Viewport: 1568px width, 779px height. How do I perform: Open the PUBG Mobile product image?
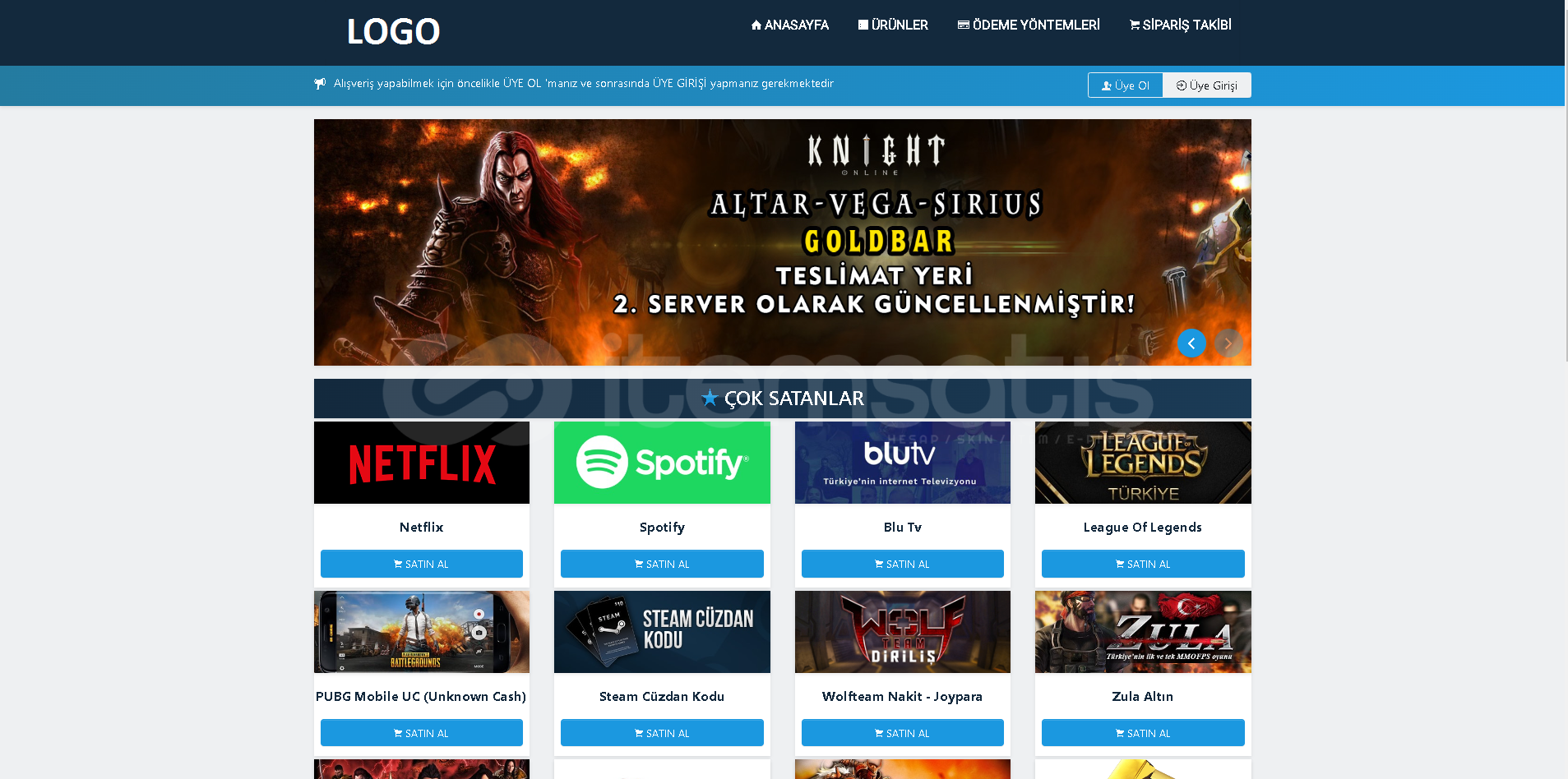[x=422, y=632]
